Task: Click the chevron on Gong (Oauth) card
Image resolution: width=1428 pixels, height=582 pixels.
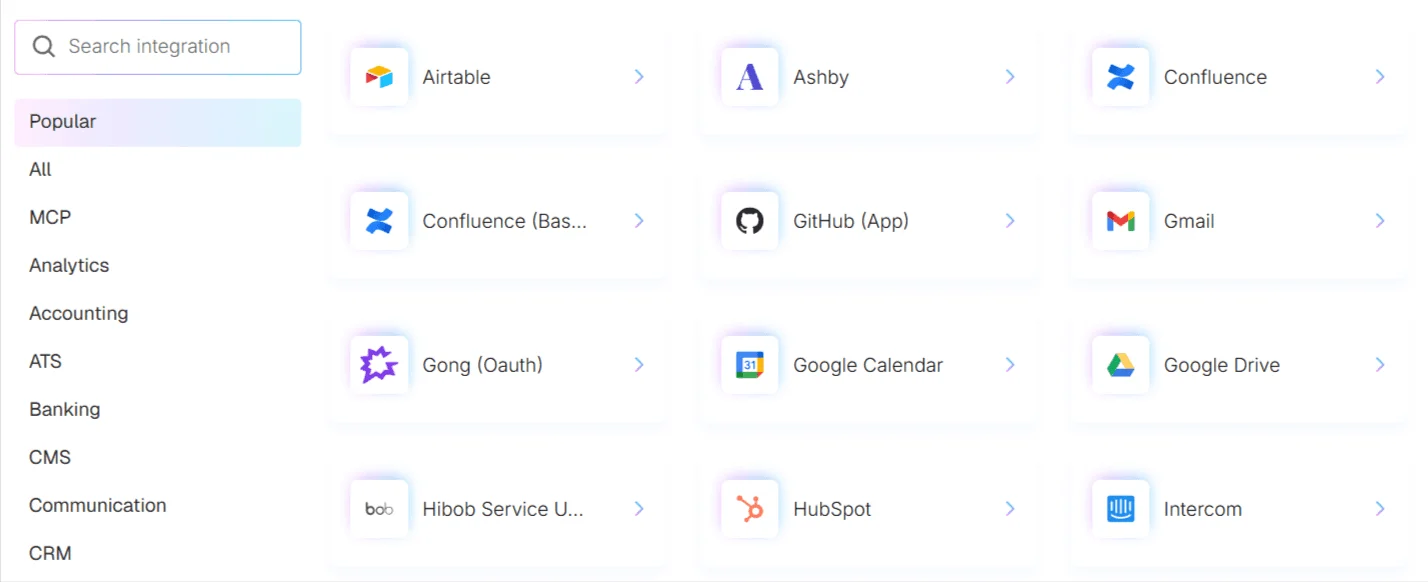Action: [639, 365]
